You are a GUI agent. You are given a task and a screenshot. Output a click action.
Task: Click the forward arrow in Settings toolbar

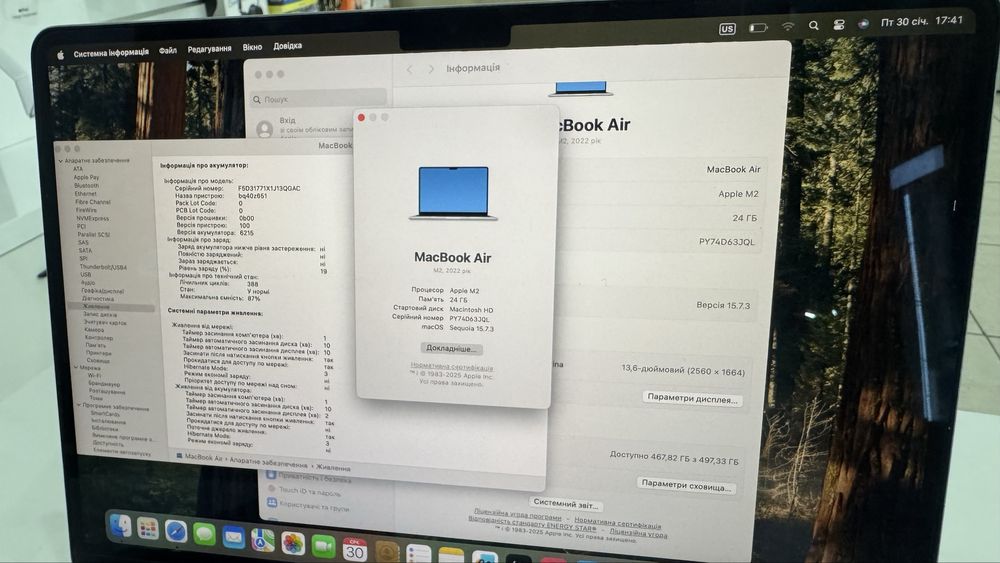click(431, 68)
